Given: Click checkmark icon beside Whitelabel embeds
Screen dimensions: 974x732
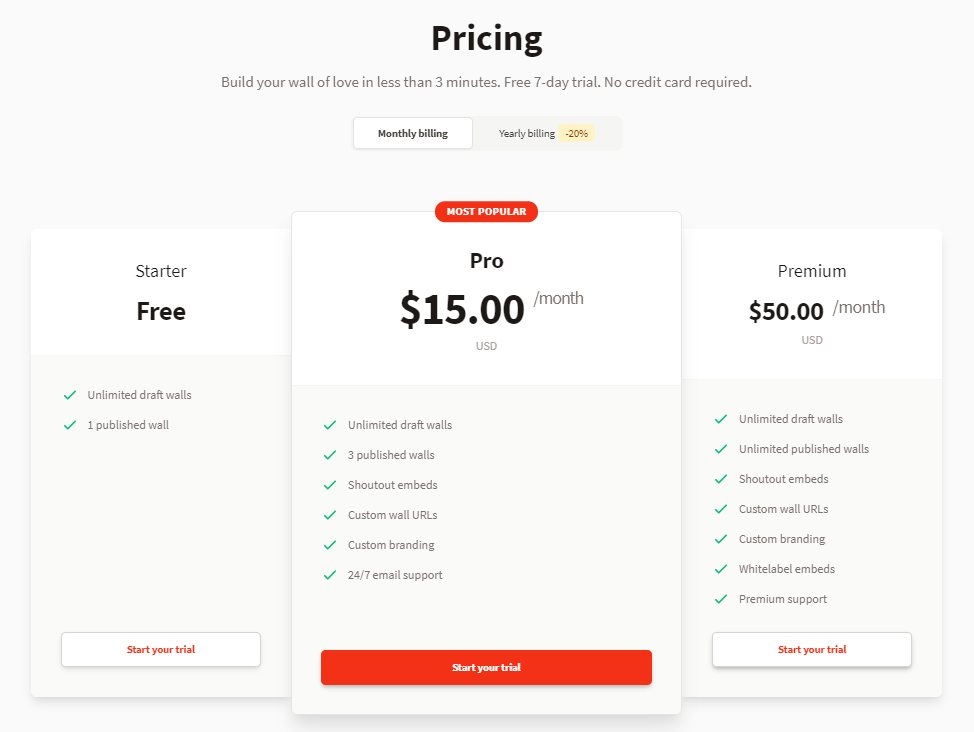Looking at the screenshot, I should [x=721, y=569].
